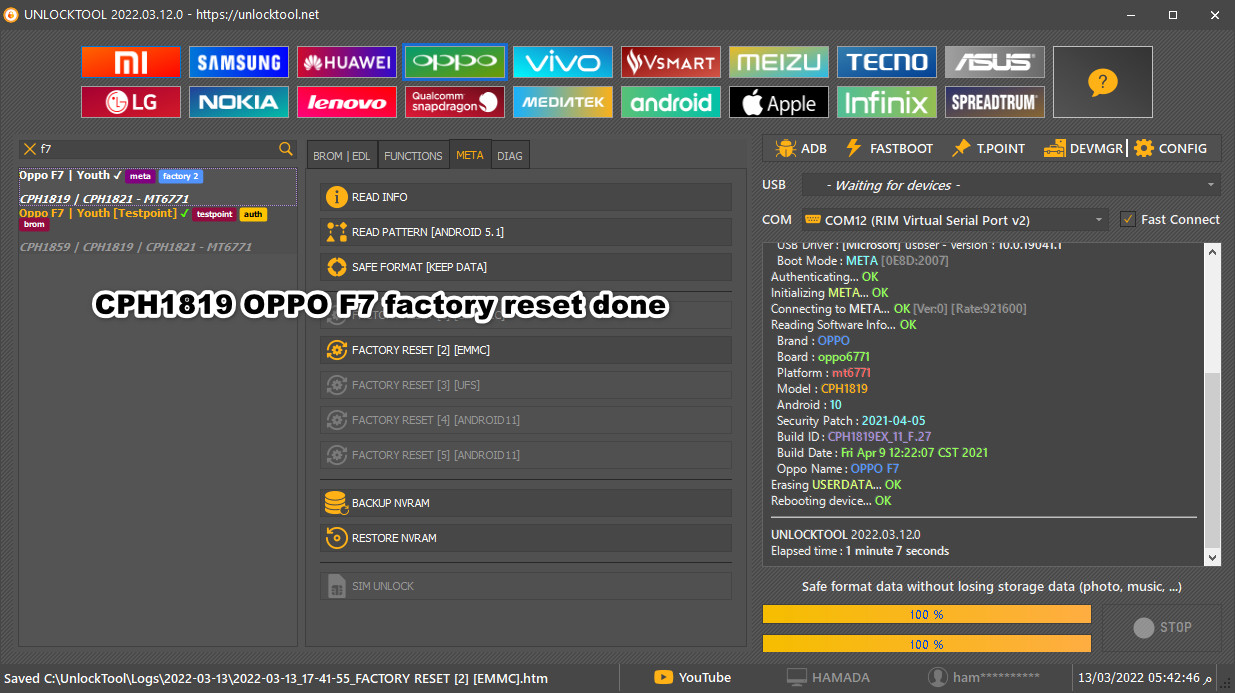
Task: Open CONFIG settings
Action: pos(1170,148)
